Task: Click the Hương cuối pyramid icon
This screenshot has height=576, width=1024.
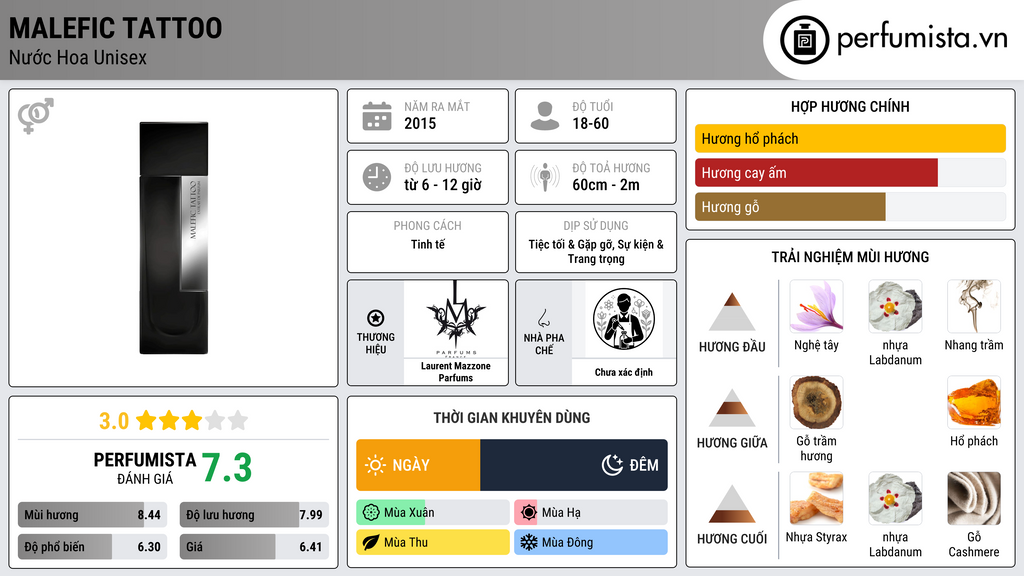Action: (x=731, y=504)
